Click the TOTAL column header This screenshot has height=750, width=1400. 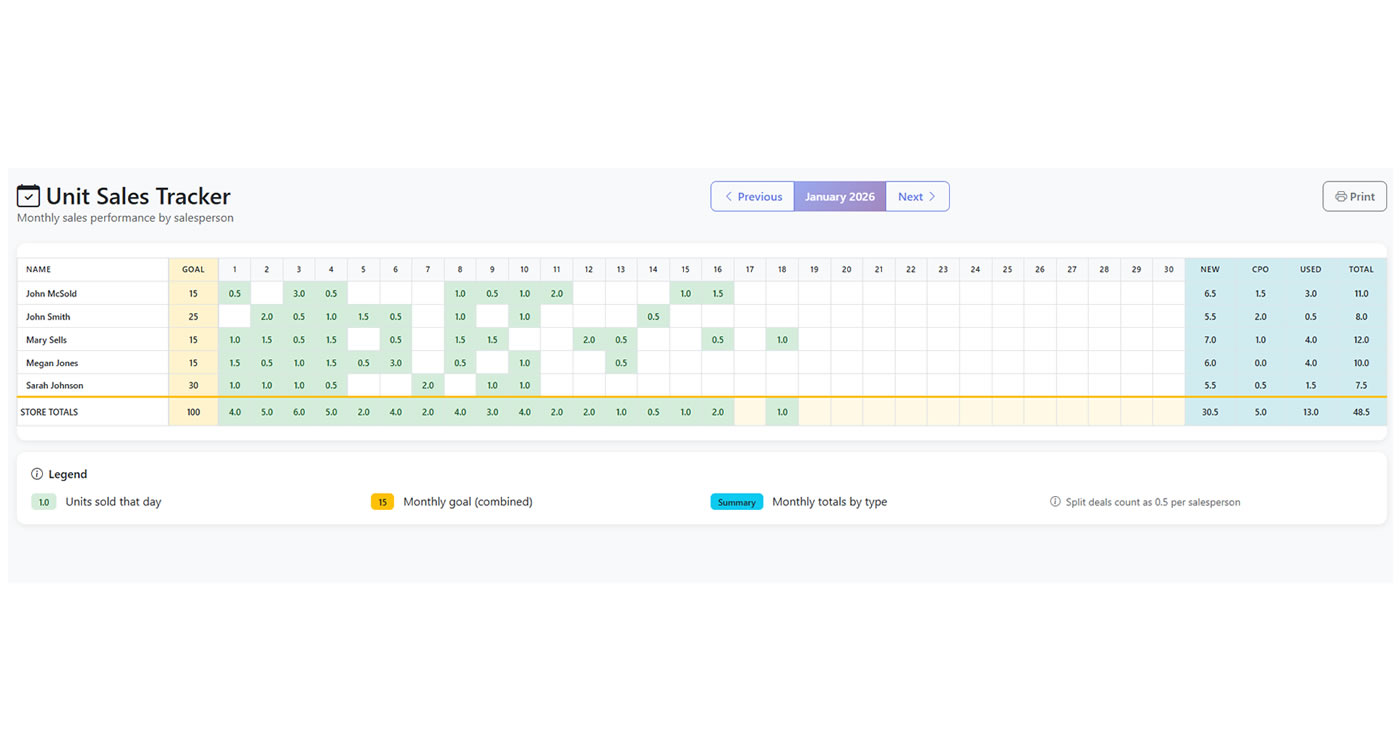(1360, 269)
